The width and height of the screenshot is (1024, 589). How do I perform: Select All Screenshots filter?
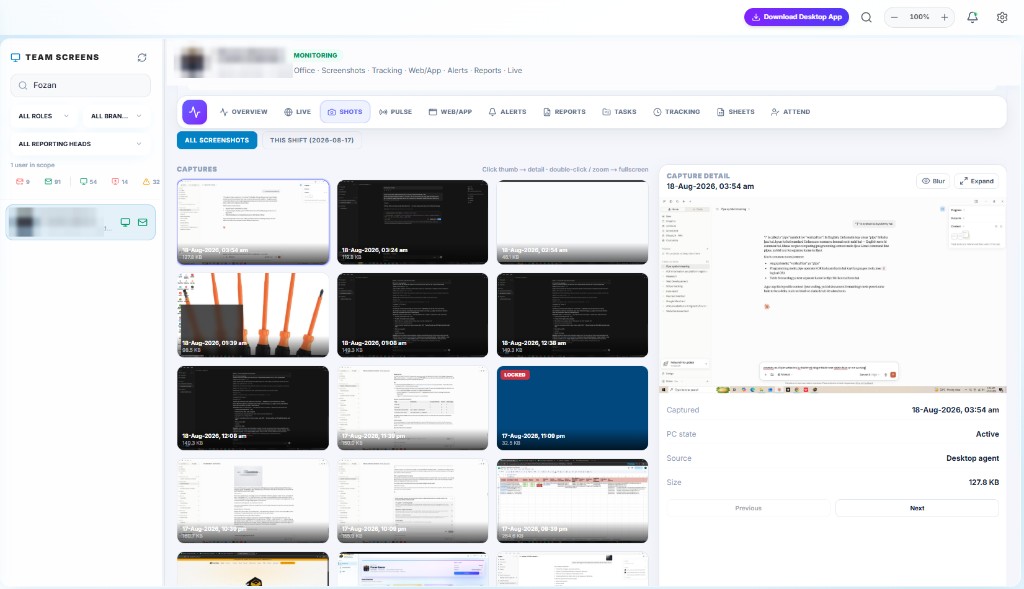[x=217, y=140]
